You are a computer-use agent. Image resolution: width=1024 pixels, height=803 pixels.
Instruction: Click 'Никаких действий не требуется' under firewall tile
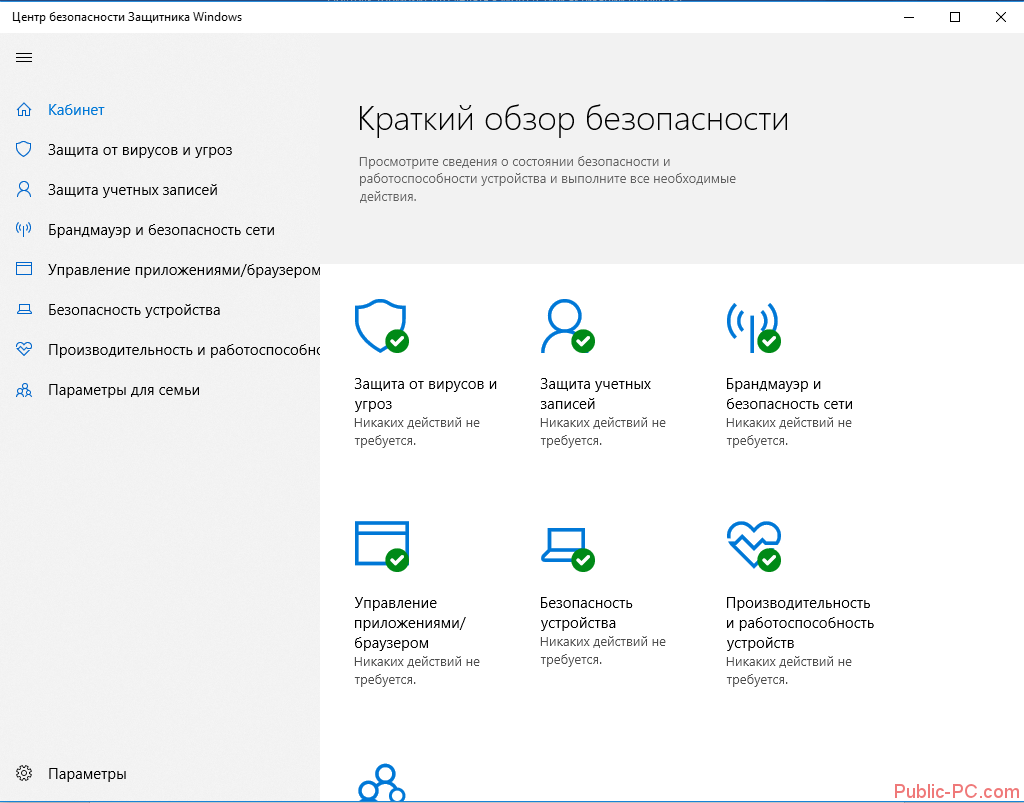[x=788, y=432]
